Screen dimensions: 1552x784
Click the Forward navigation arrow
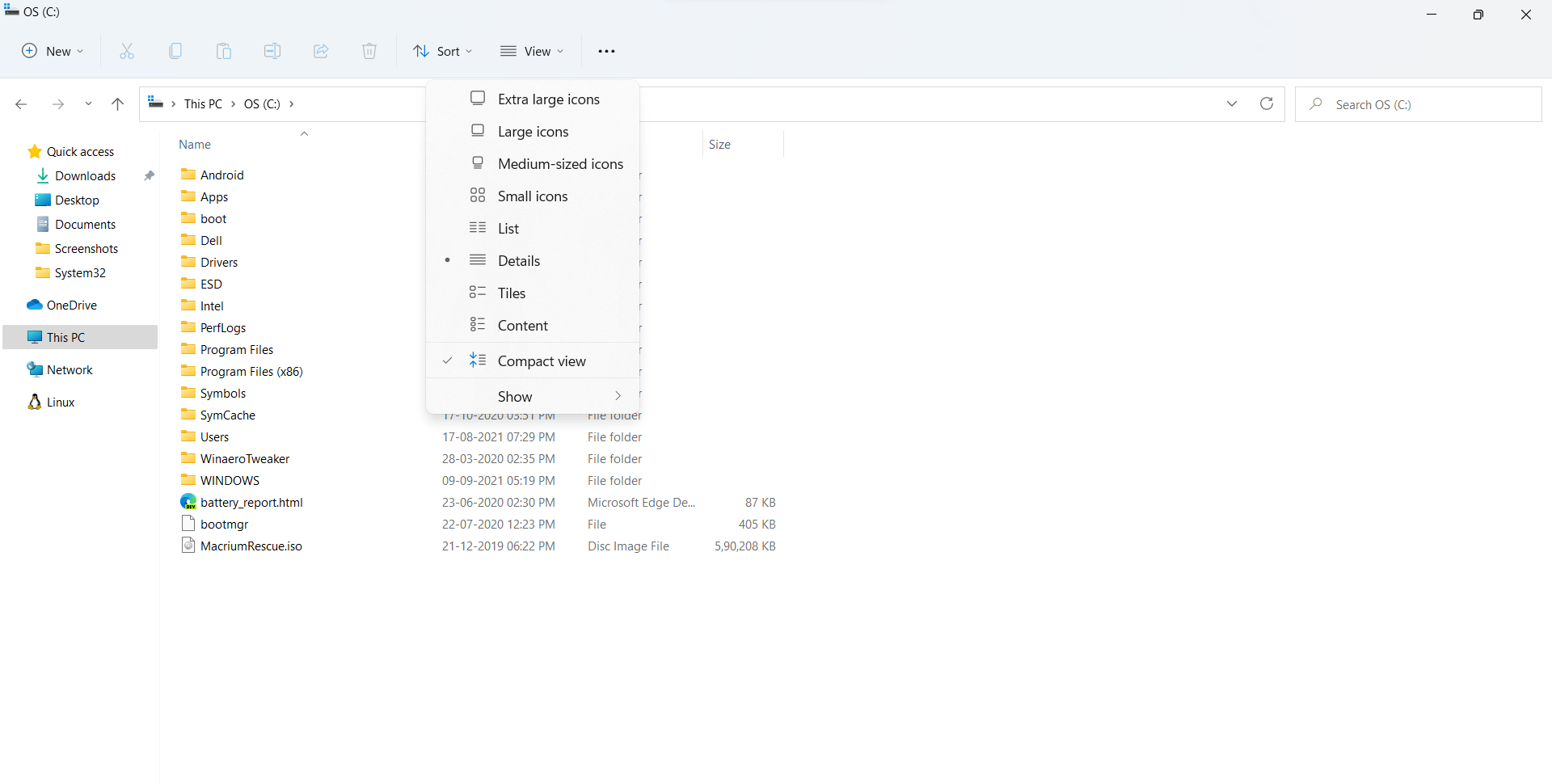tap(58, 104)
